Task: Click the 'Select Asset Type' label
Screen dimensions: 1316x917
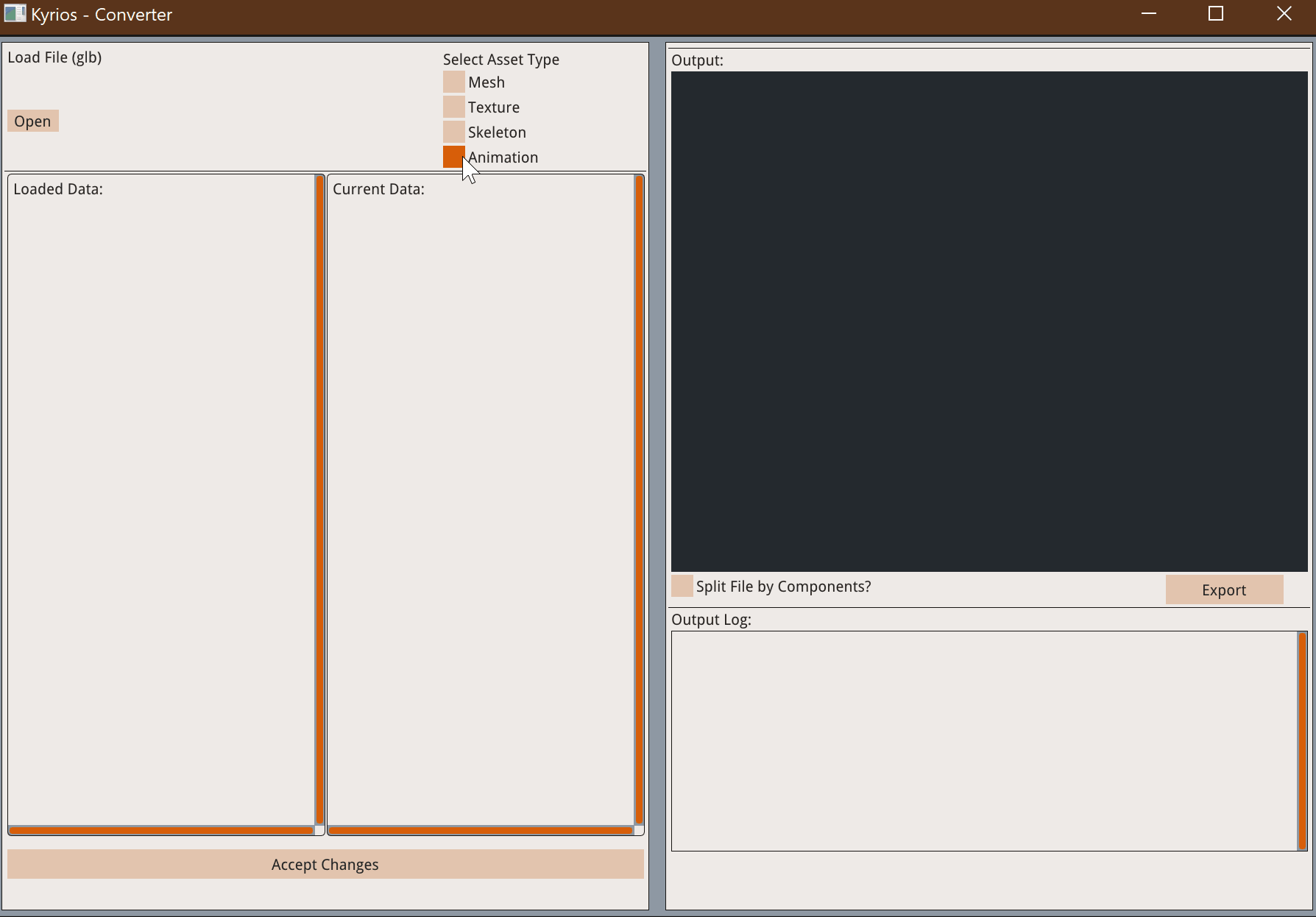Action: coord(501,60)
